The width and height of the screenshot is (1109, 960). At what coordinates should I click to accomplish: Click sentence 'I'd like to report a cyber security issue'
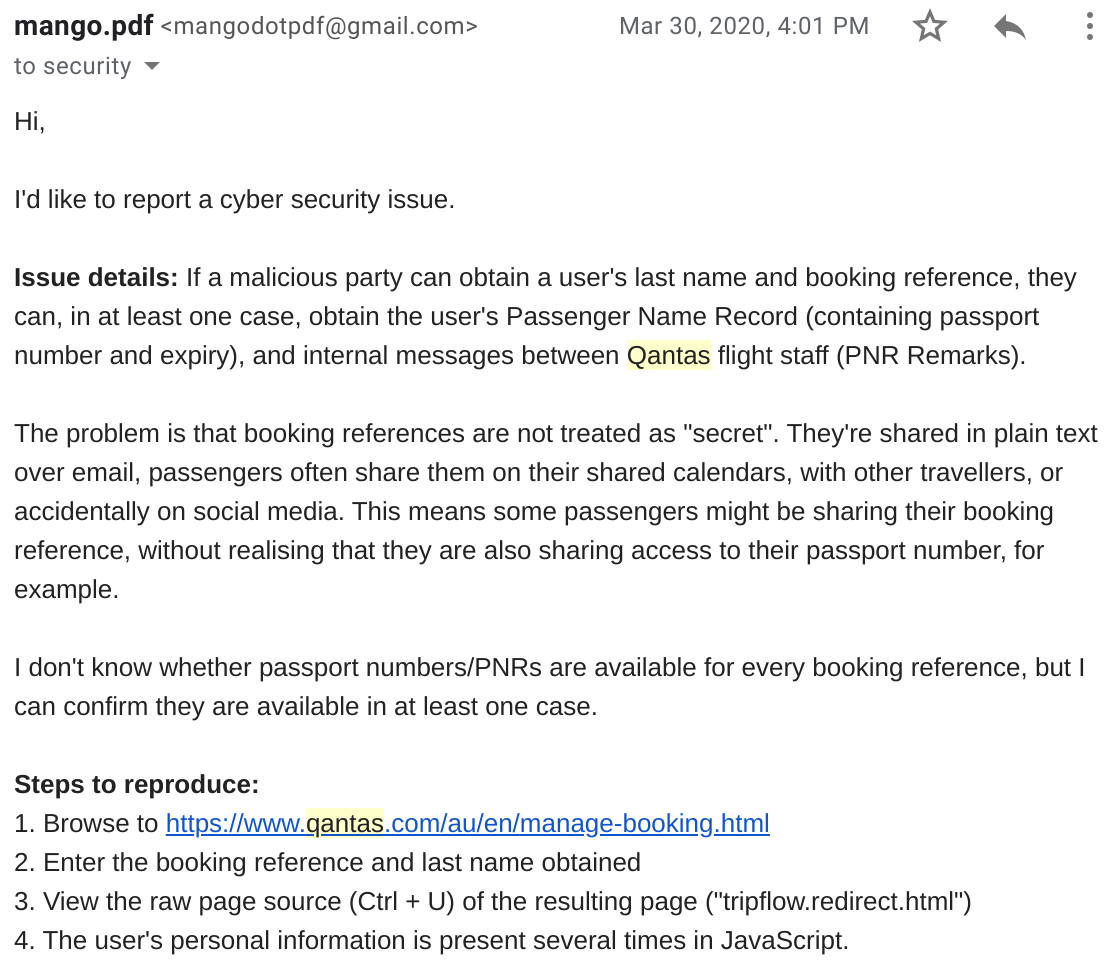click(x=234, y=199)
